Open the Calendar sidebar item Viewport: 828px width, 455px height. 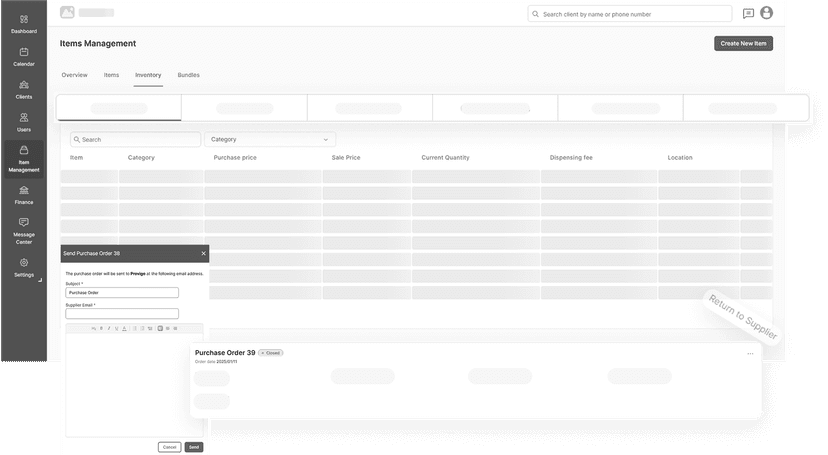[24, 57]
